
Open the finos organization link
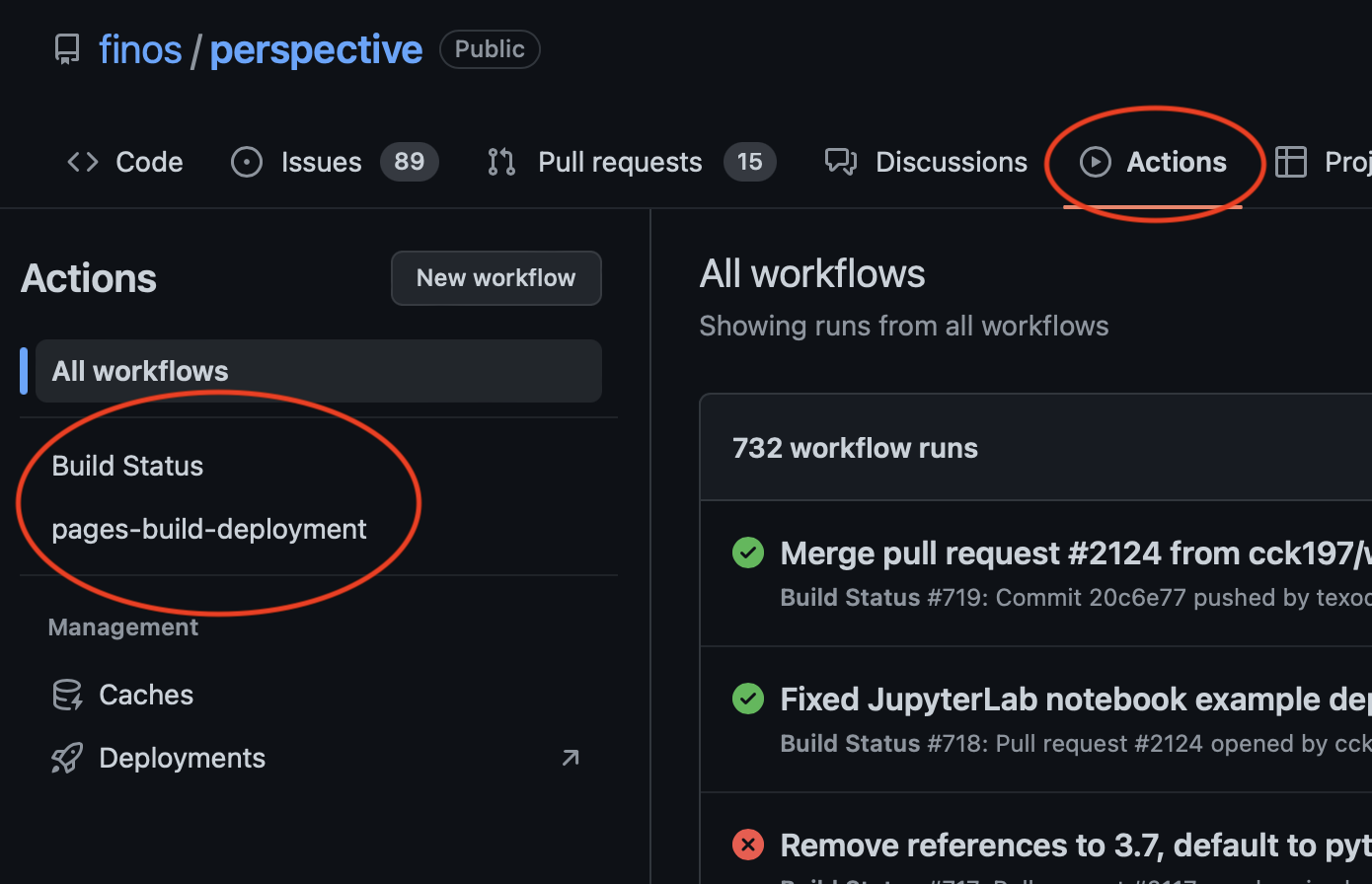point(140,49)
